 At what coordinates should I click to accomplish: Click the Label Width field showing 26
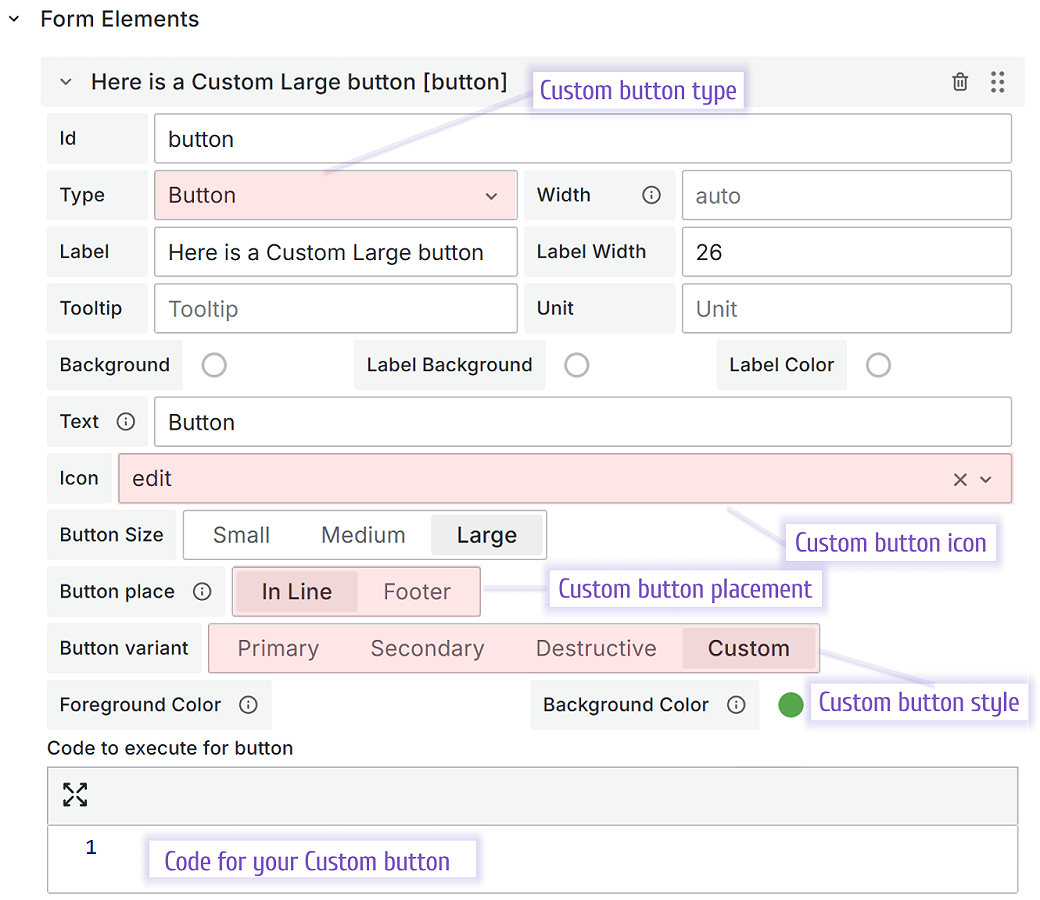[847, 252]
